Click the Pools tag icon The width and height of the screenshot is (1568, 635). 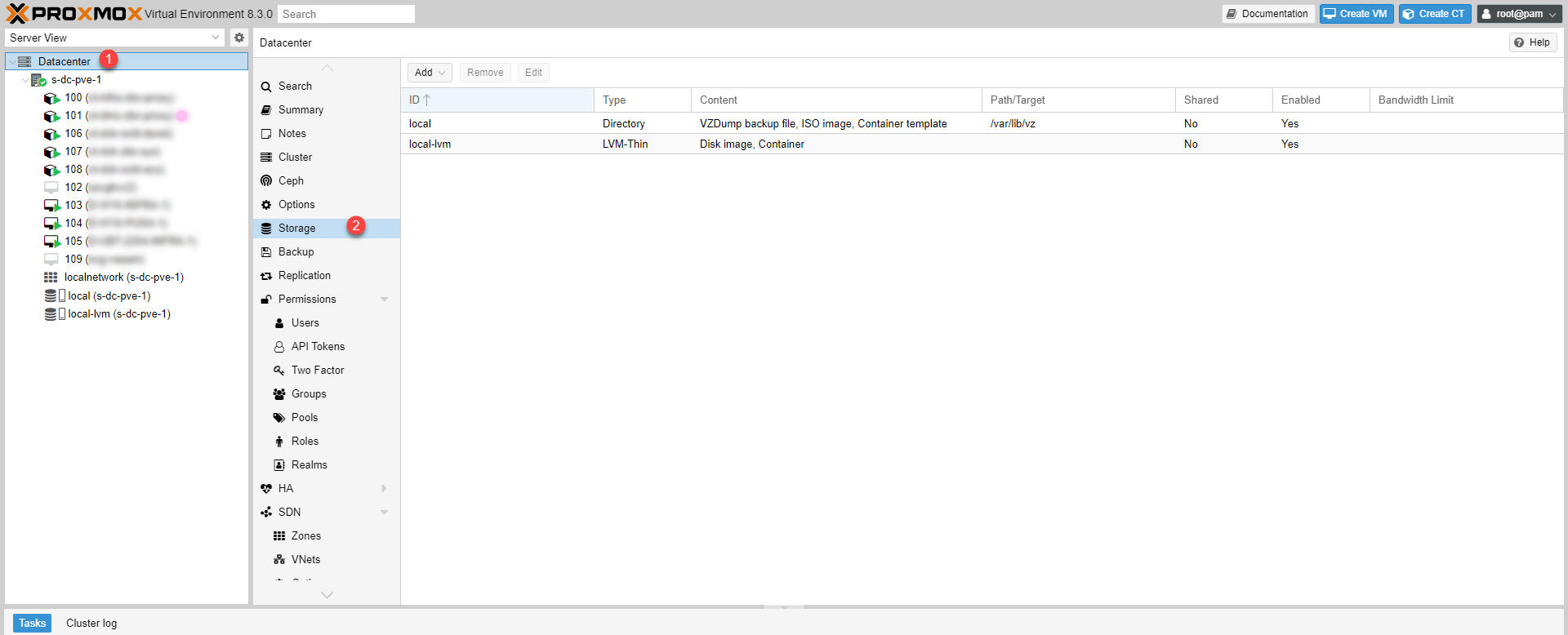(x=279, y=418)
